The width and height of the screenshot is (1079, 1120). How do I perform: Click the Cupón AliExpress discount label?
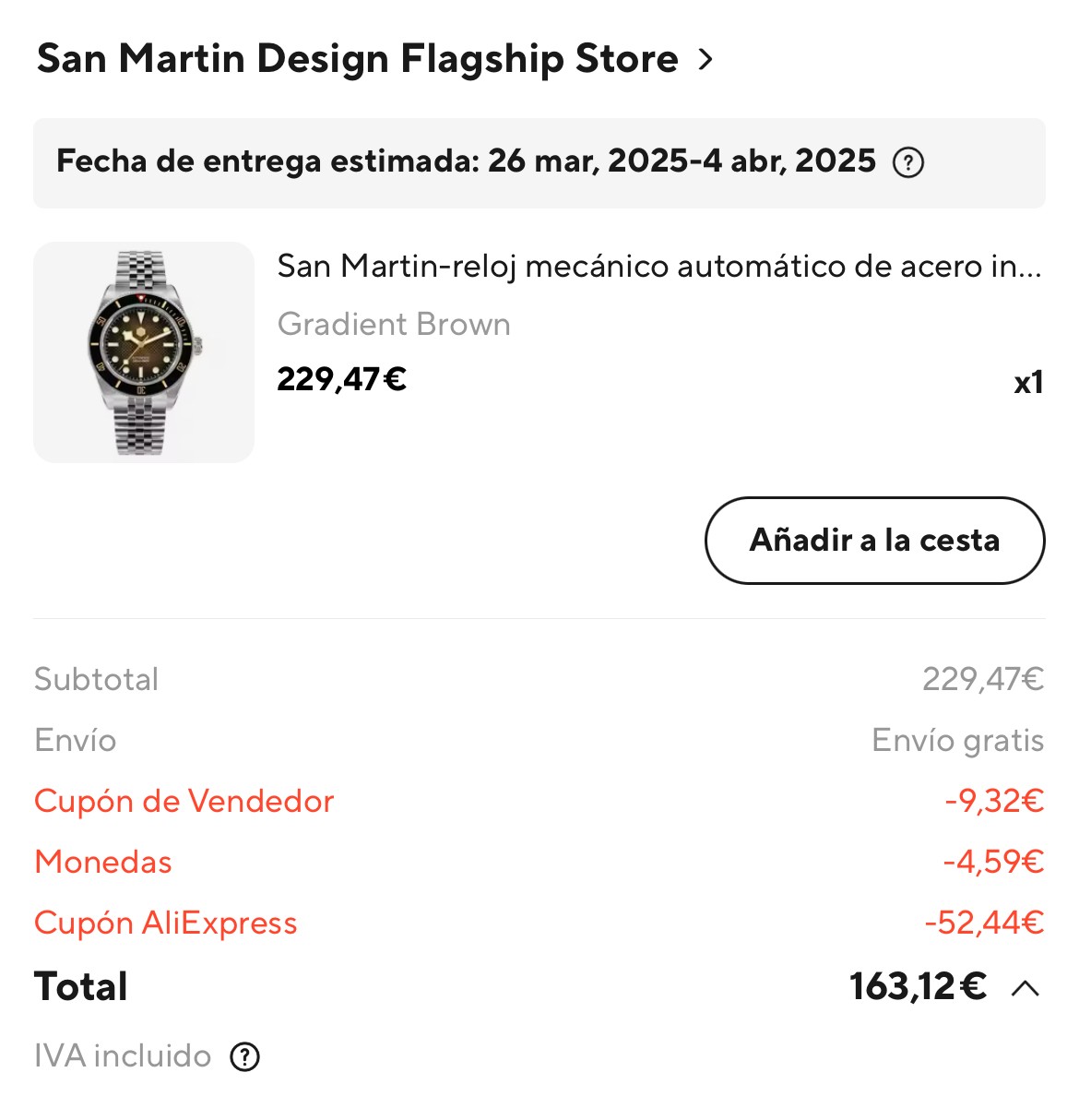click(x=166, y=923)
